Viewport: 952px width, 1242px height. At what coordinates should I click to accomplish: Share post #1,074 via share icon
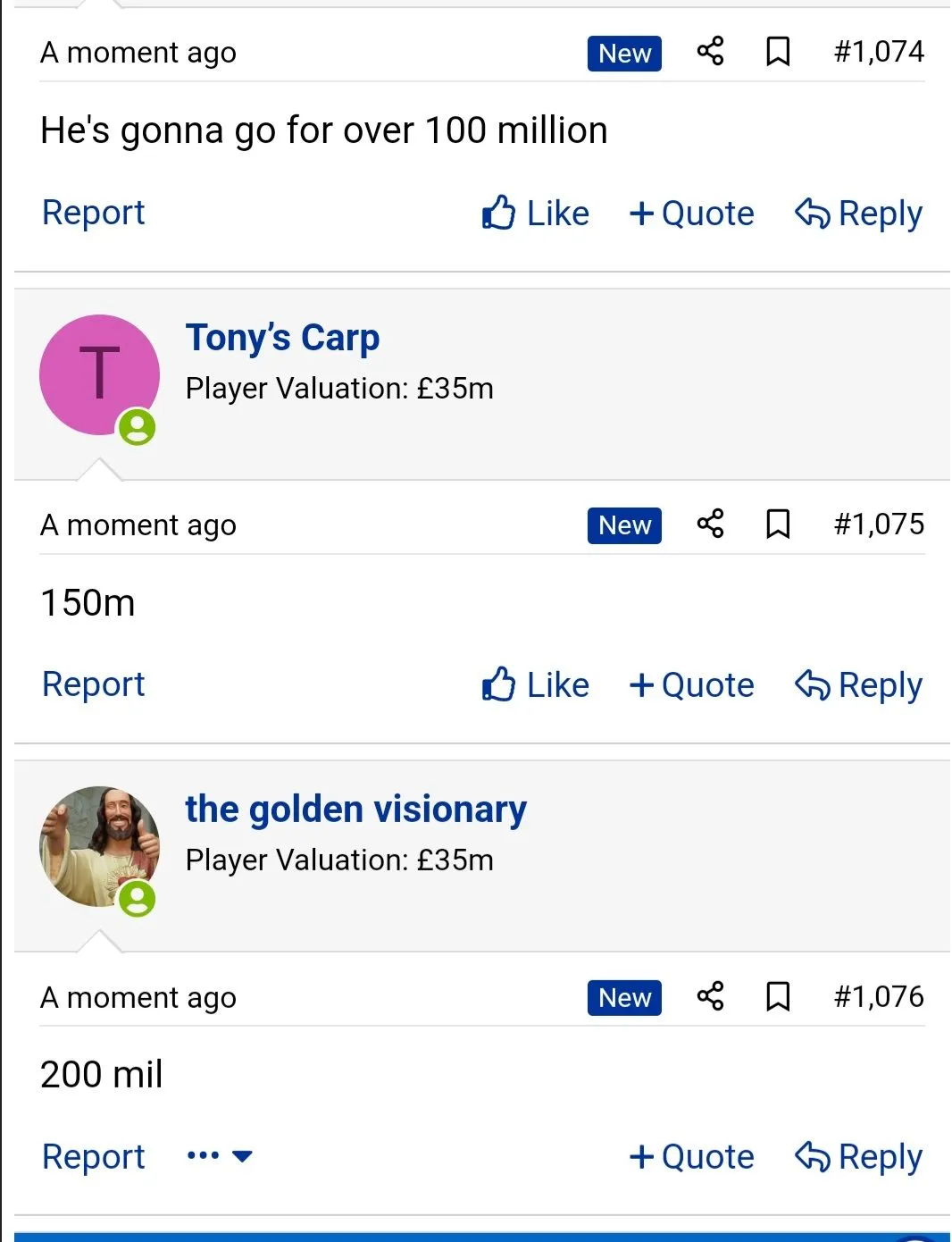710,52
